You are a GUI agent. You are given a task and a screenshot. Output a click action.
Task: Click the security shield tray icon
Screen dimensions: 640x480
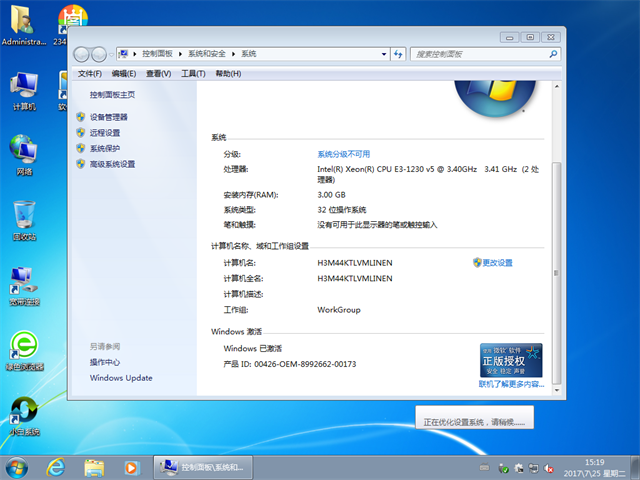[x=503, y=468]
